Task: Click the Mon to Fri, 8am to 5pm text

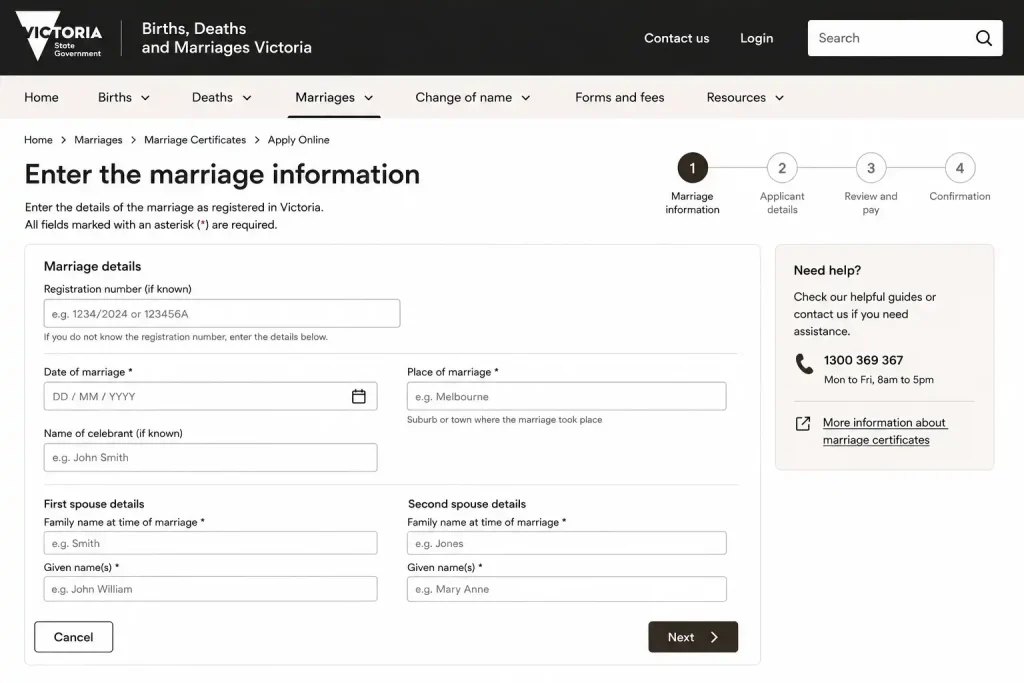Action: tap(878, 379)
